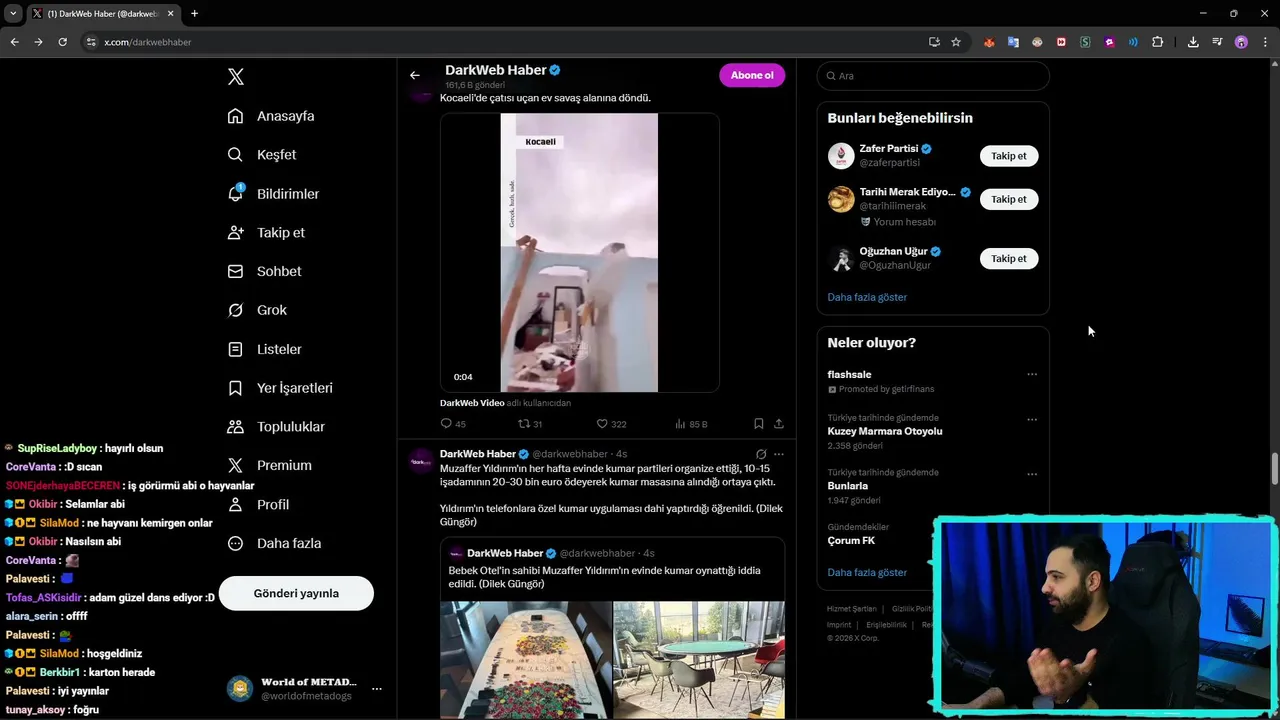Open more options for Bunlarla trend
Screen dimensions: 1280x720
[1032, 474]
